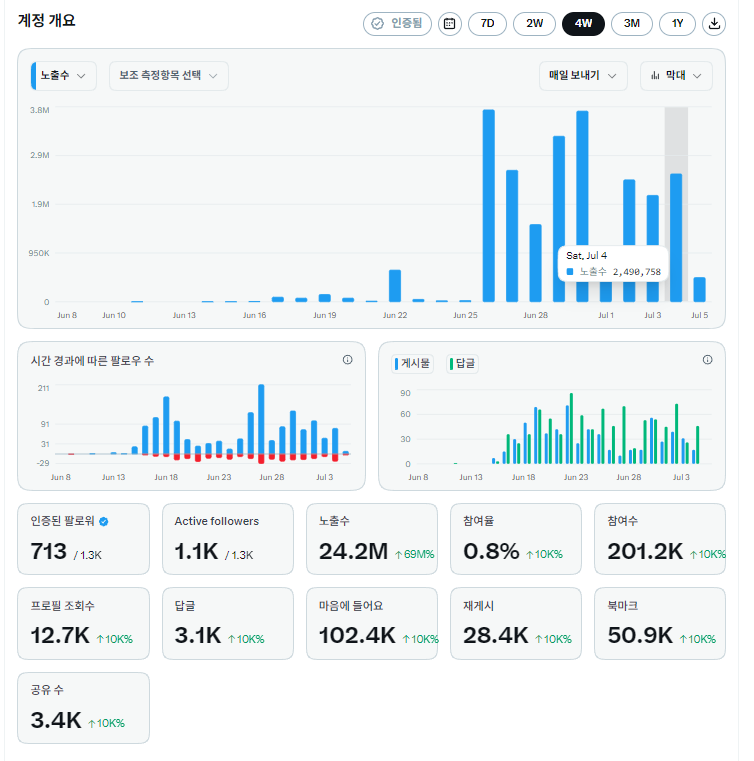The image size is (754, 761).
Task: Open the 매일 보내기 interval dropdown
Action: click(x=583, y=76)
